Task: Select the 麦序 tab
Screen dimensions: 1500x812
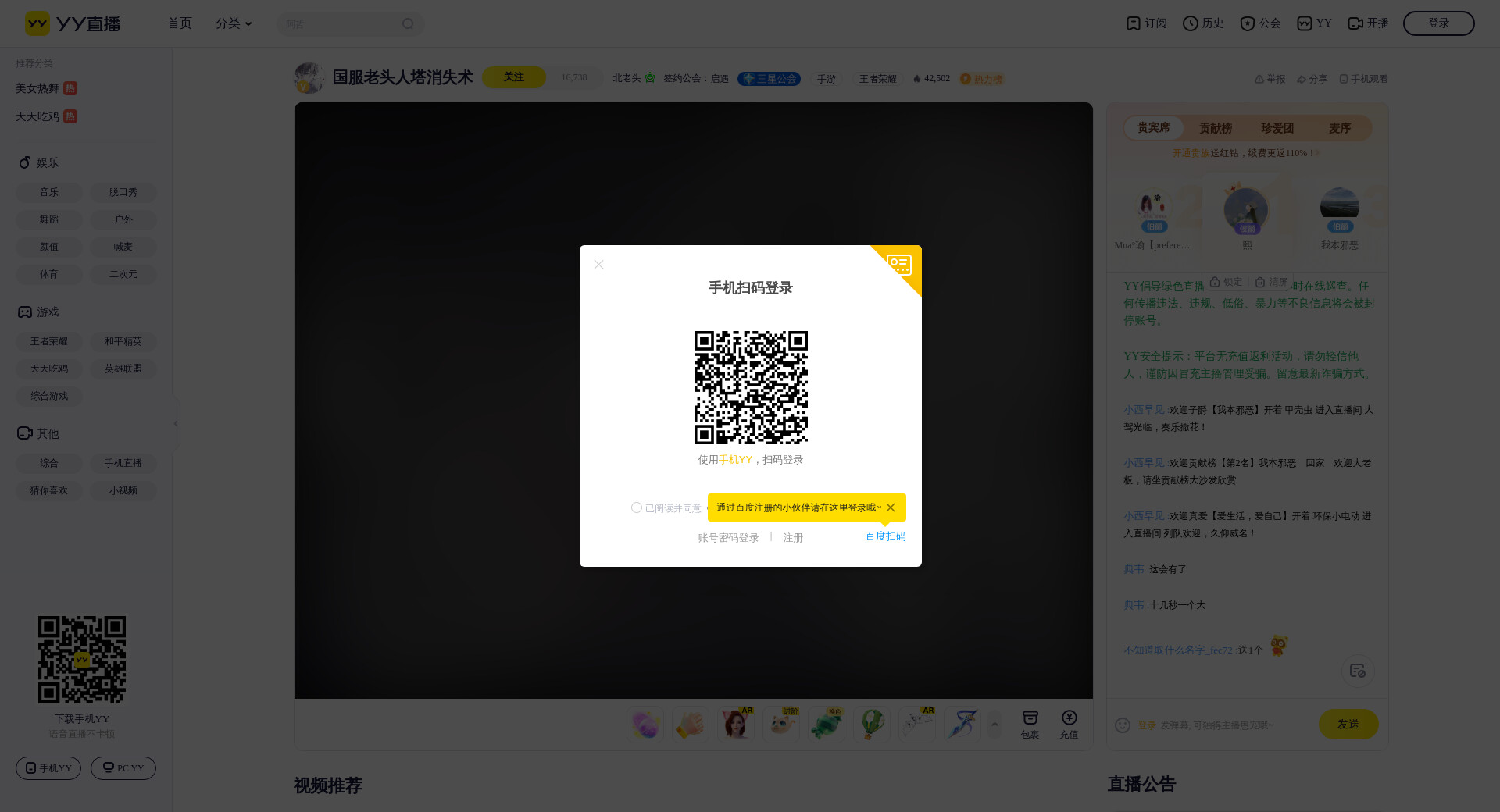Action: click(1339, 128)
